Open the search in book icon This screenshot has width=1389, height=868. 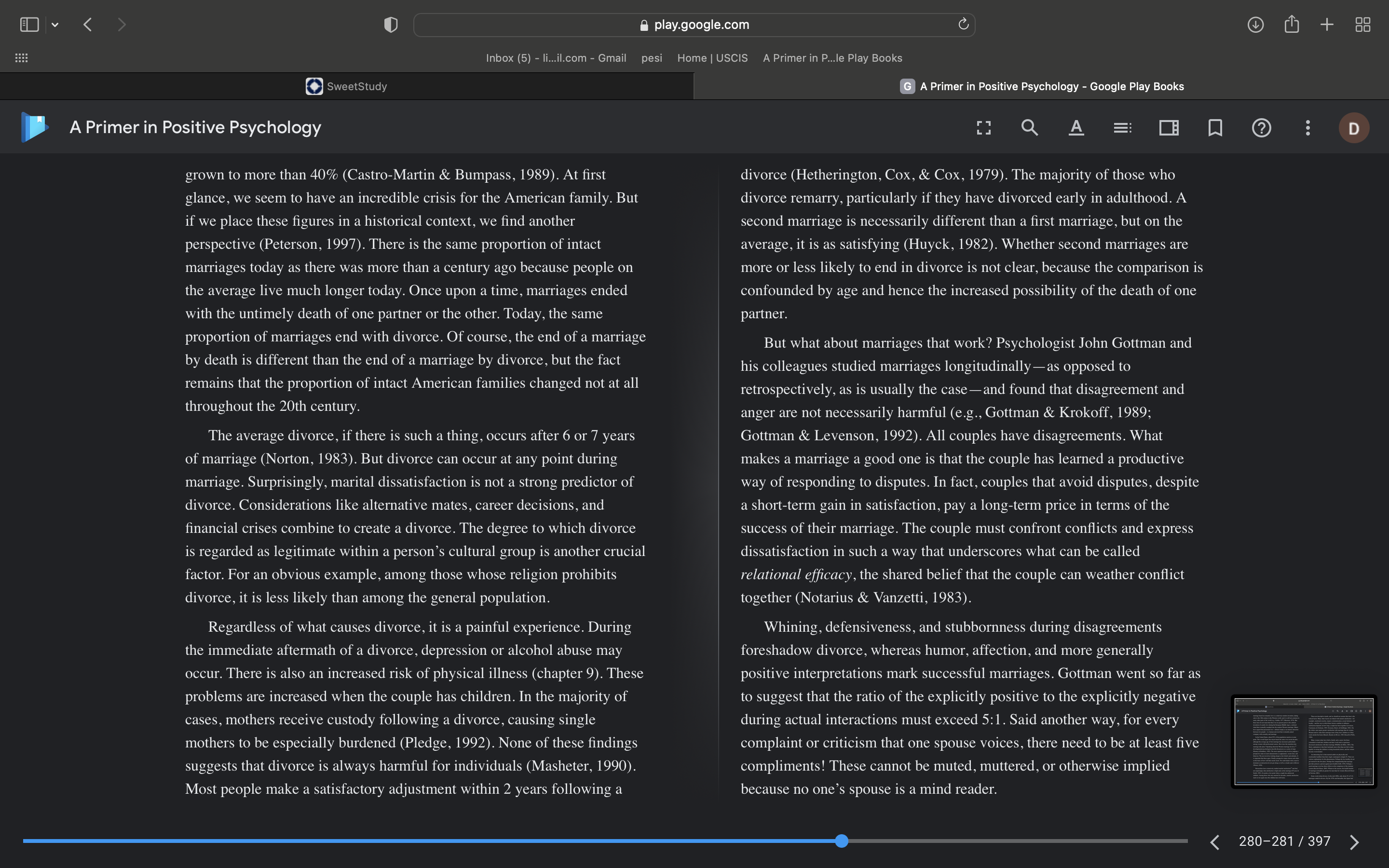tap(1030, 127)
